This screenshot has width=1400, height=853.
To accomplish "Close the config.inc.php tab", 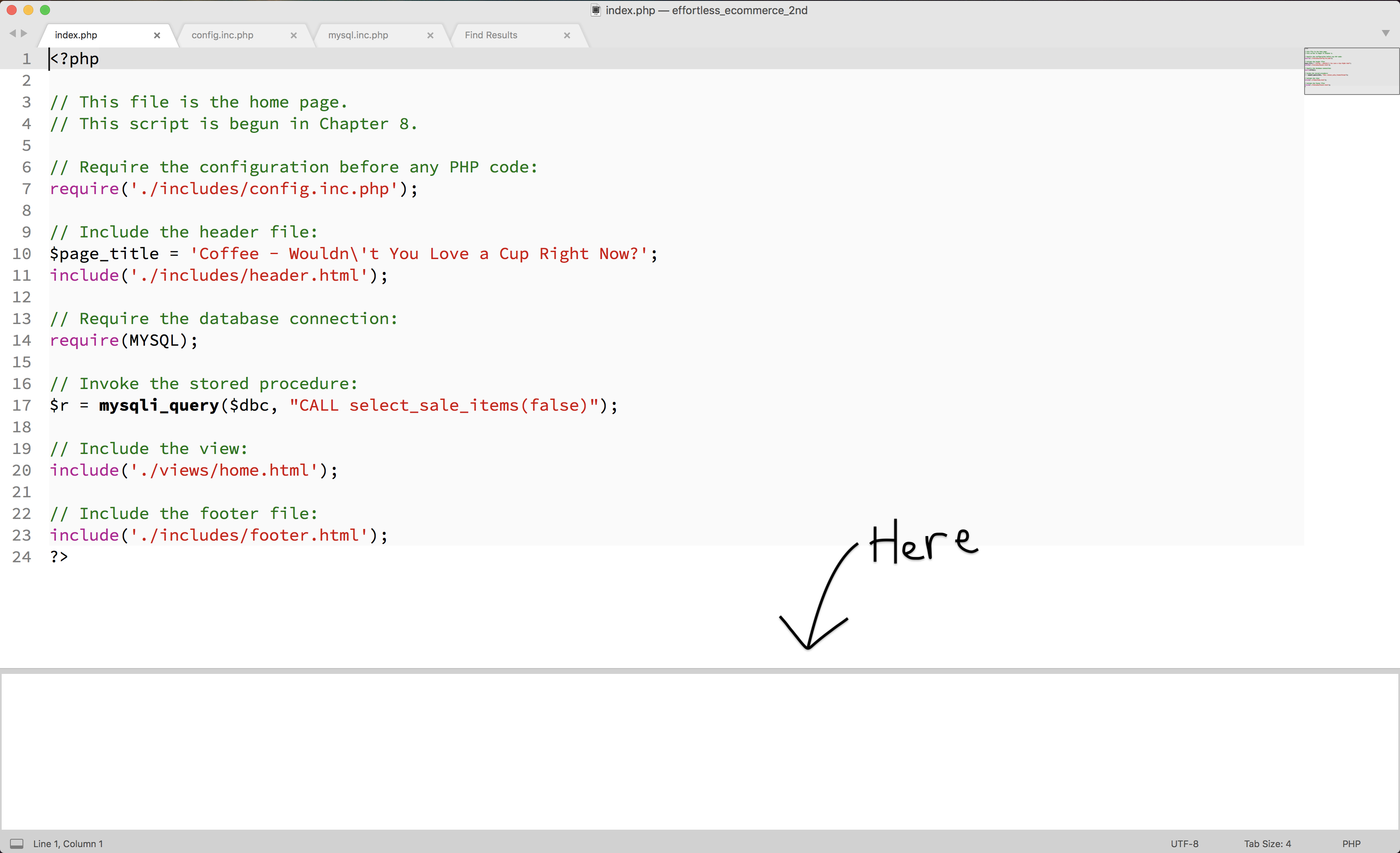I will tap(294, 35).
